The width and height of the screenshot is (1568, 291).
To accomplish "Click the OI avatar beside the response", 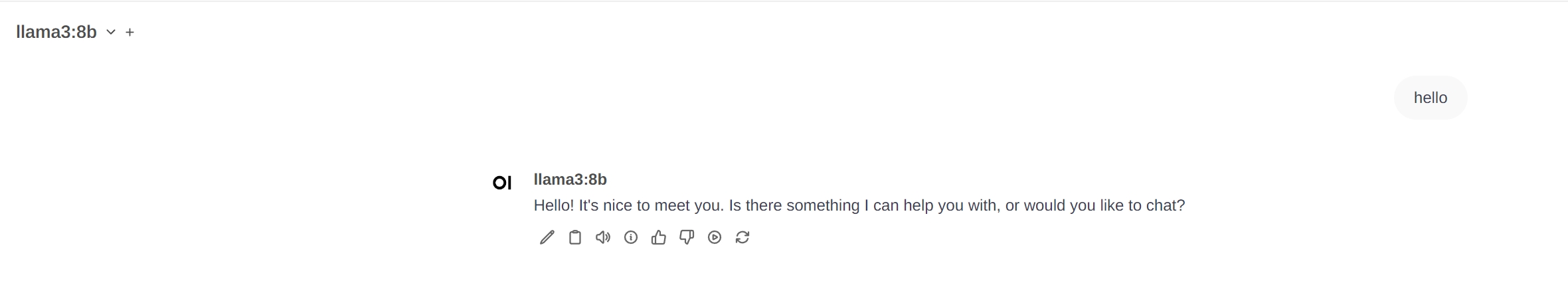I will [502, 183].
